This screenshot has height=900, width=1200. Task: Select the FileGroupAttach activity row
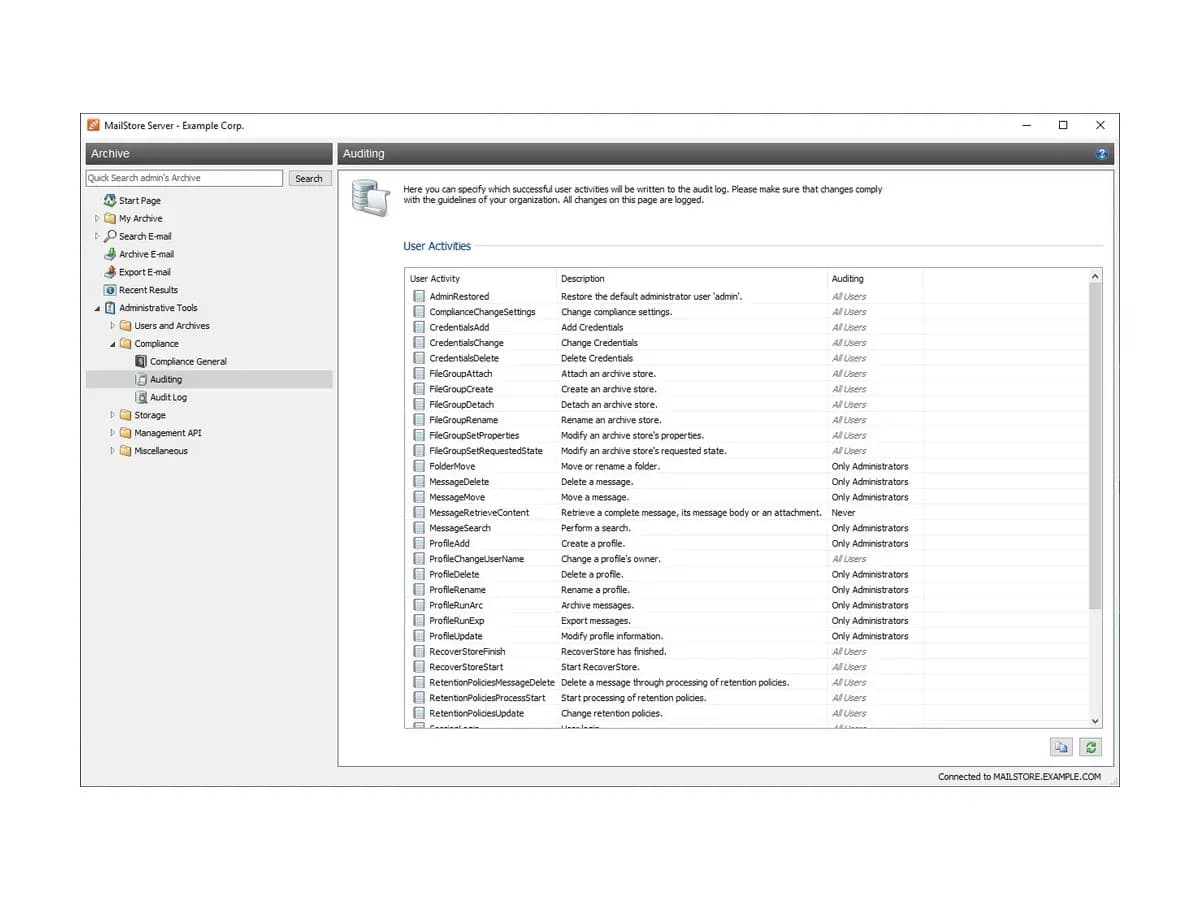coord(747,374)
